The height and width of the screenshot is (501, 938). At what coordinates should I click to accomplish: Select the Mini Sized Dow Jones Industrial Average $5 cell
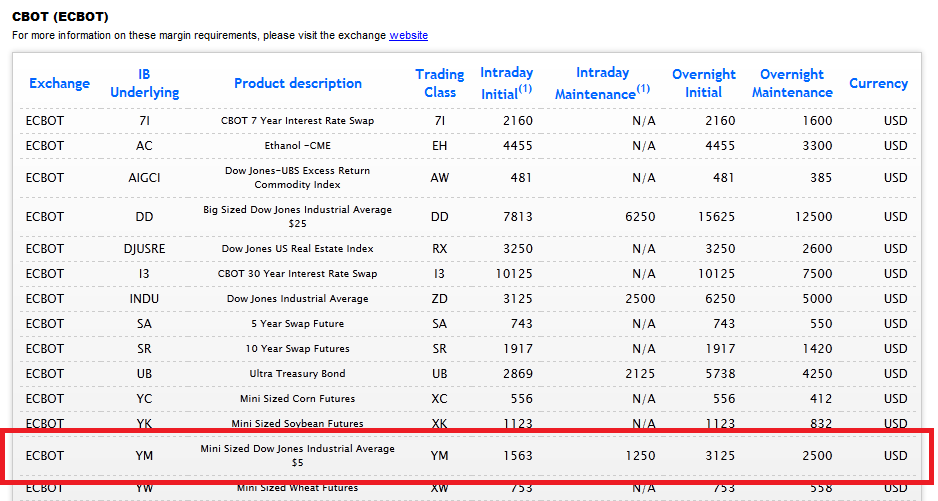tap(297, 456)
